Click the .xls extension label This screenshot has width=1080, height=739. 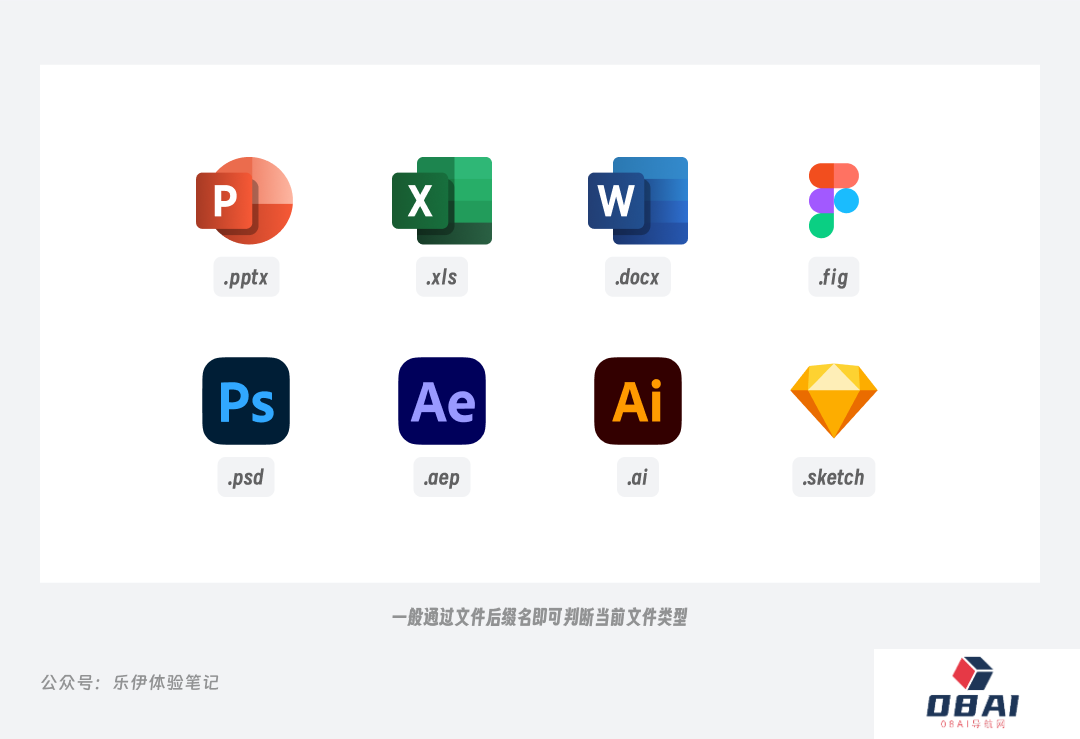442,277
